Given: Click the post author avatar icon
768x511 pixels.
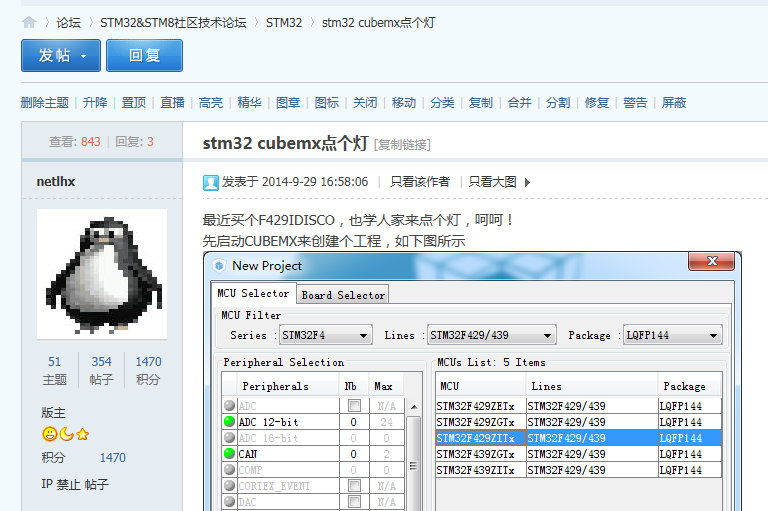Looking at the screenshot, I should click(211, 182).
